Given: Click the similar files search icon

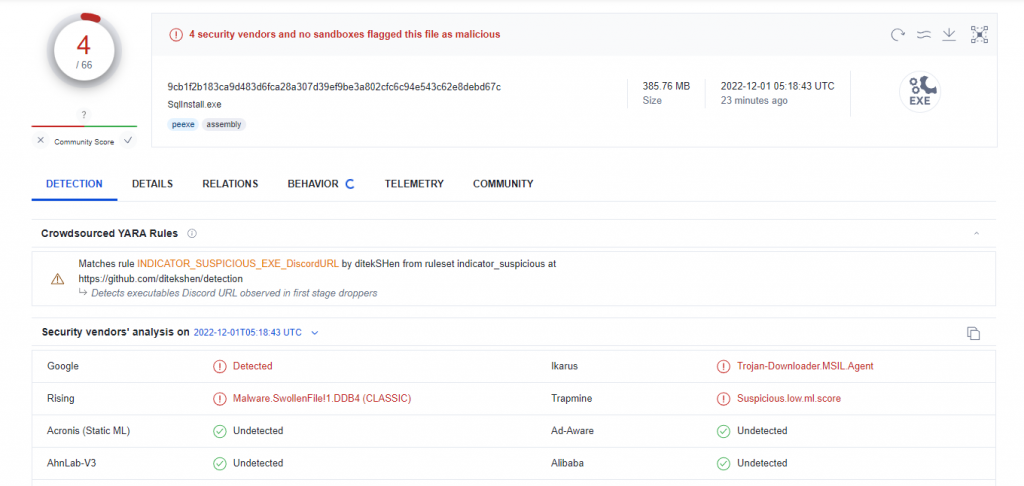Looking at the screenshot, I should 924,35.
